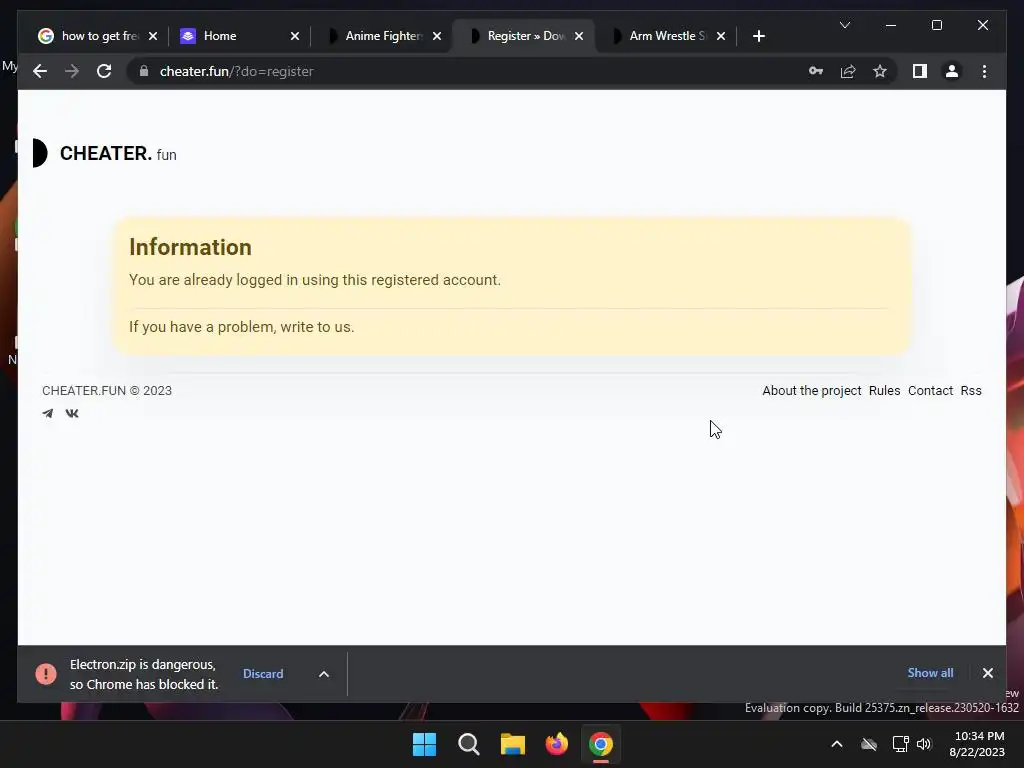This screenshot has width=1024, height=768.
Task: Open Chrome's three-dot menu
Action: pyautogui.click(x=984, y=71)
